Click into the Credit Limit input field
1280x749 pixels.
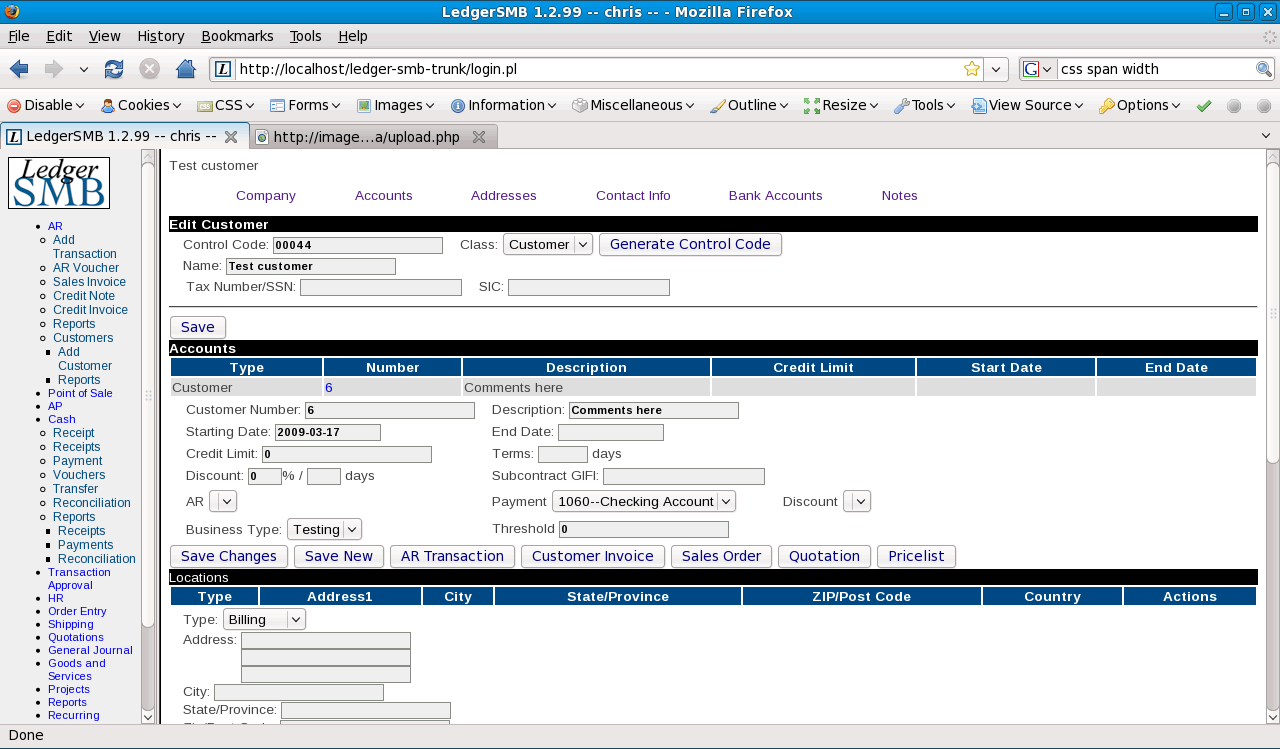pyautogui.click(x=346, y=455)
